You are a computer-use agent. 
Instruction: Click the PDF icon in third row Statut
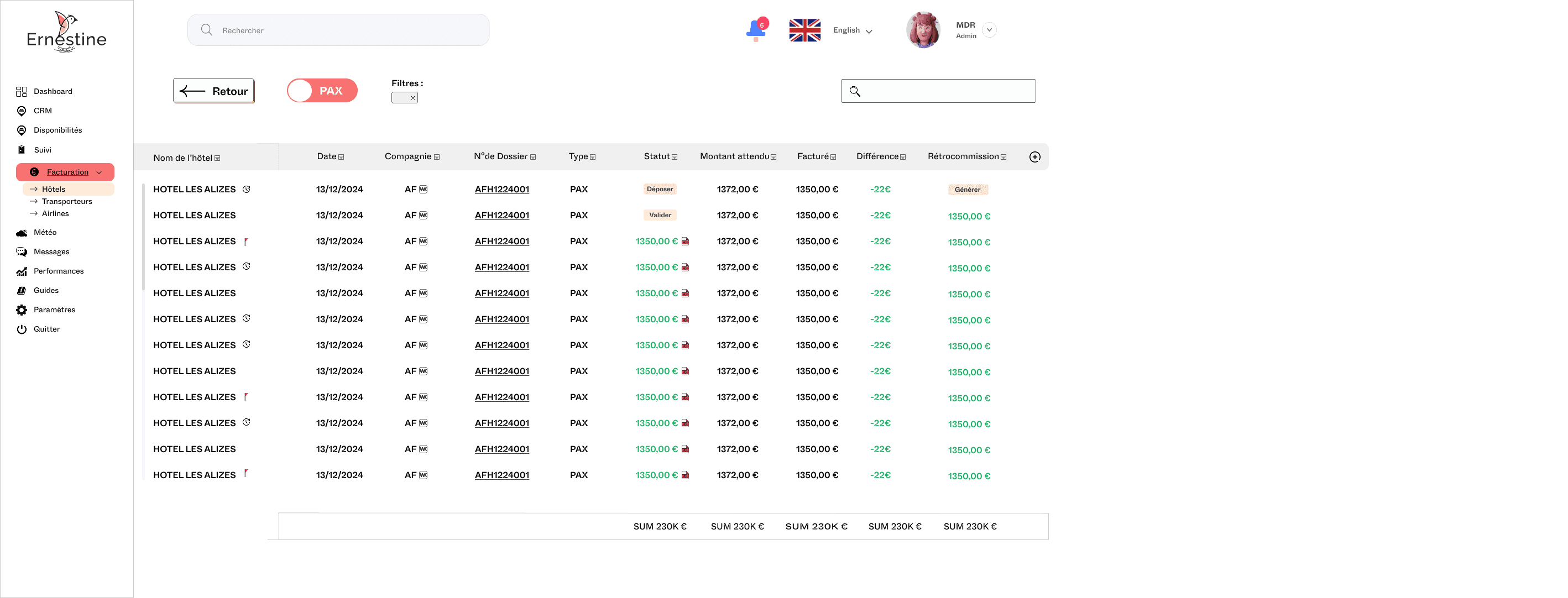[686, 242]
